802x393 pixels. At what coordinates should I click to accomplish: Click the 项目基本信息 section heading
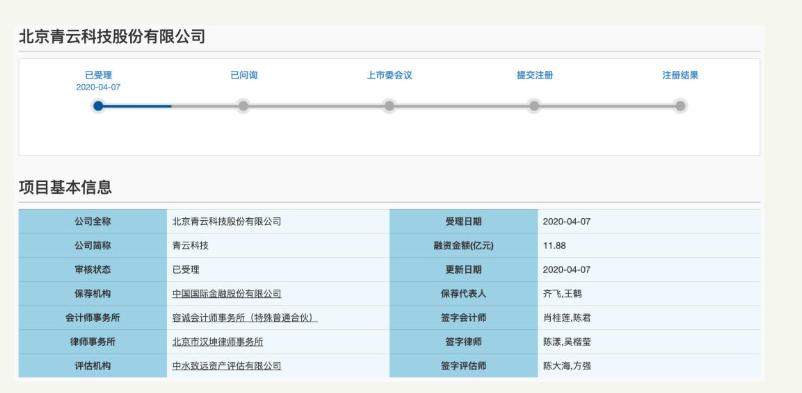pos(65,187)
